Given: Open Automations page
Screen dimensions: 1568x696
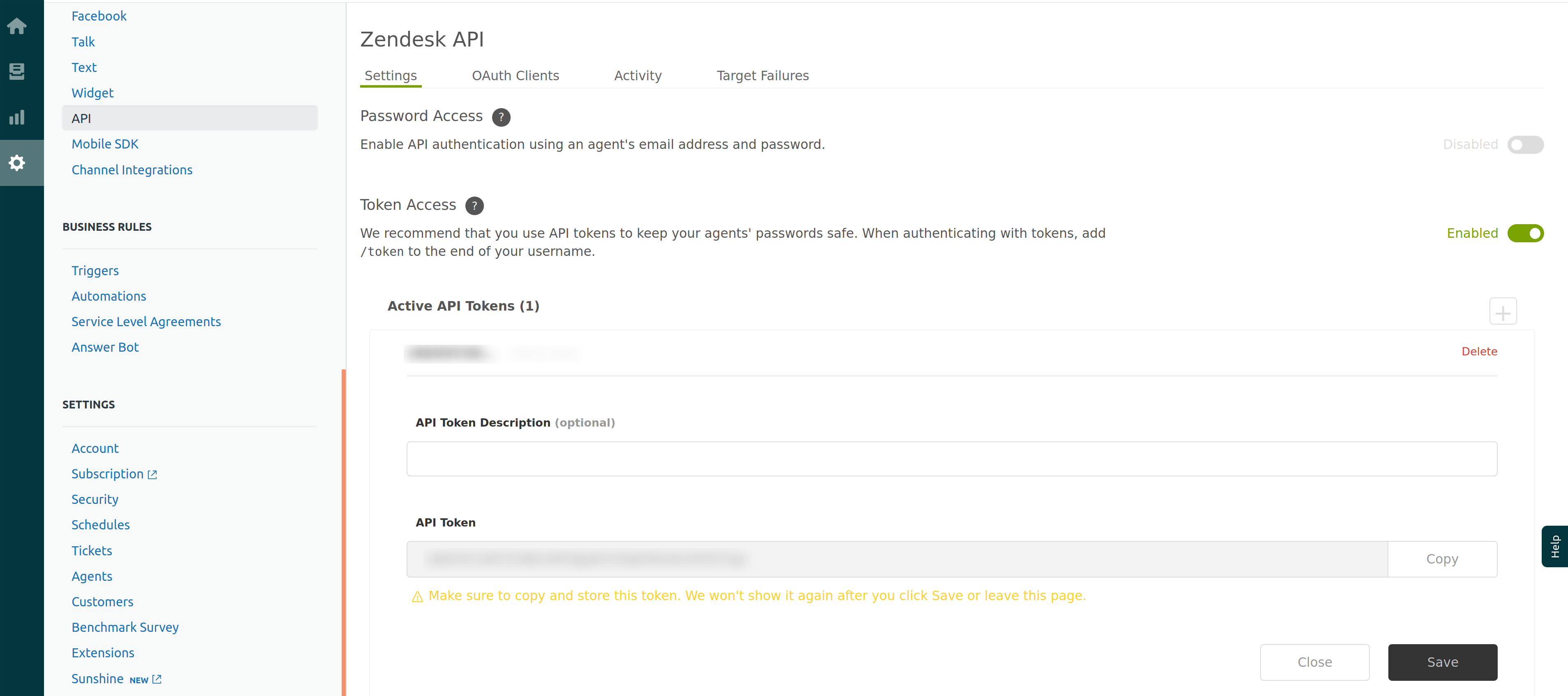Looking at the screenshot, I should [109, 297].
